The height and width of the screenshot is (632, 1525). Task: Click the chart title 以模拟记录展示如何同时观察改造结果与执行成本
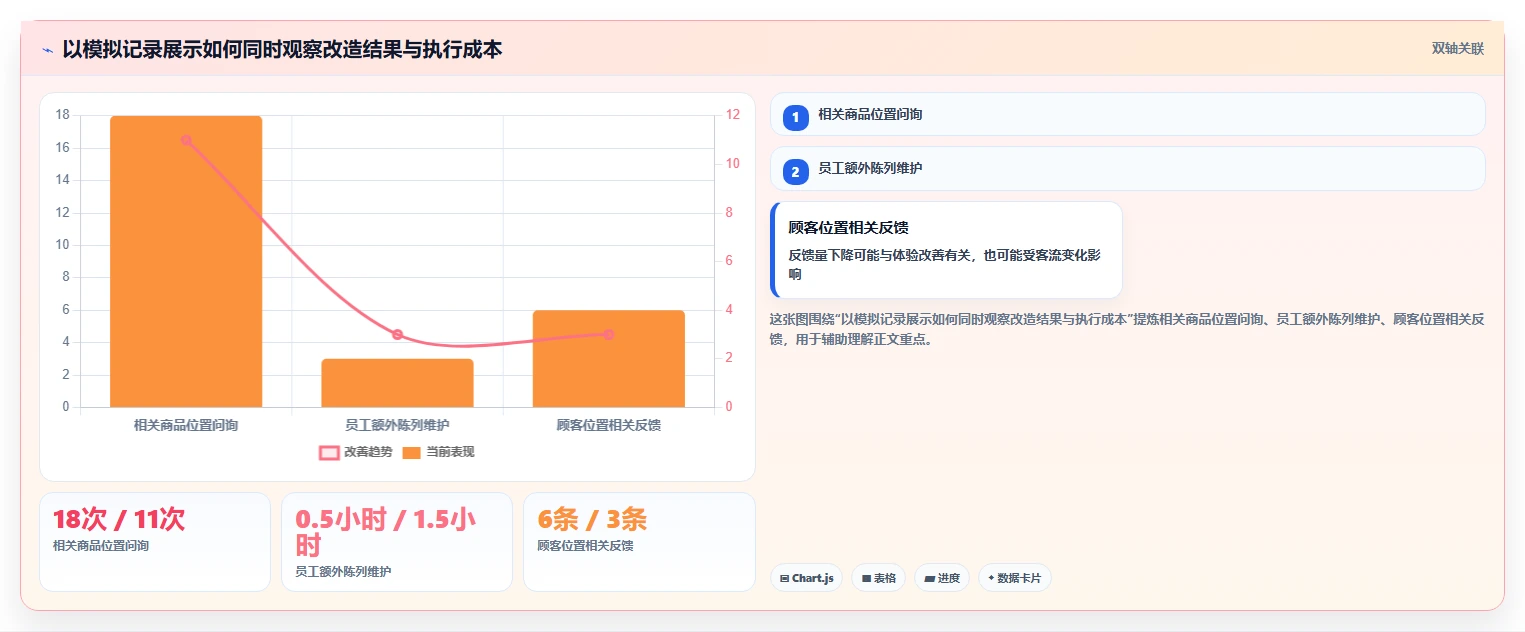[x=282, y=48]
